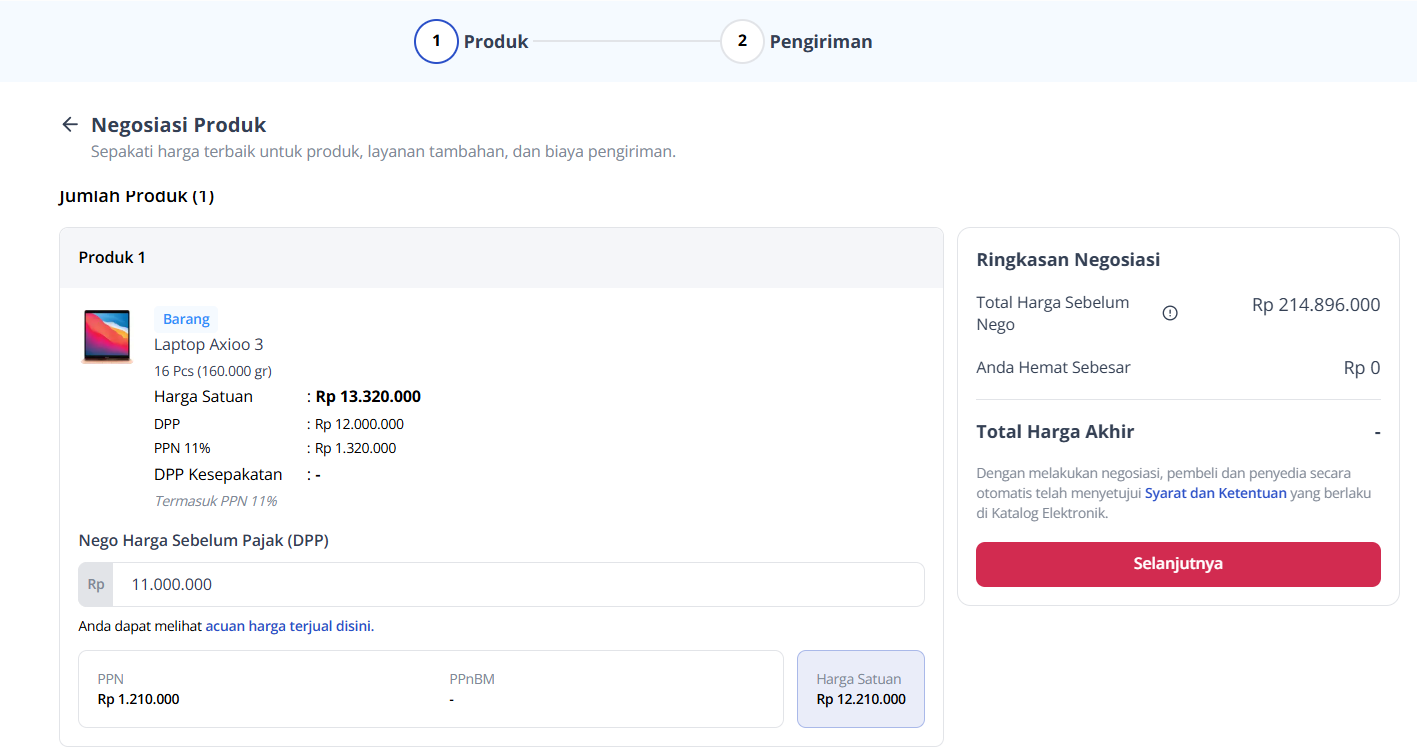Click the Pengiriman step label
This screenshot has height=750, width=1417.
click(821, 42)
